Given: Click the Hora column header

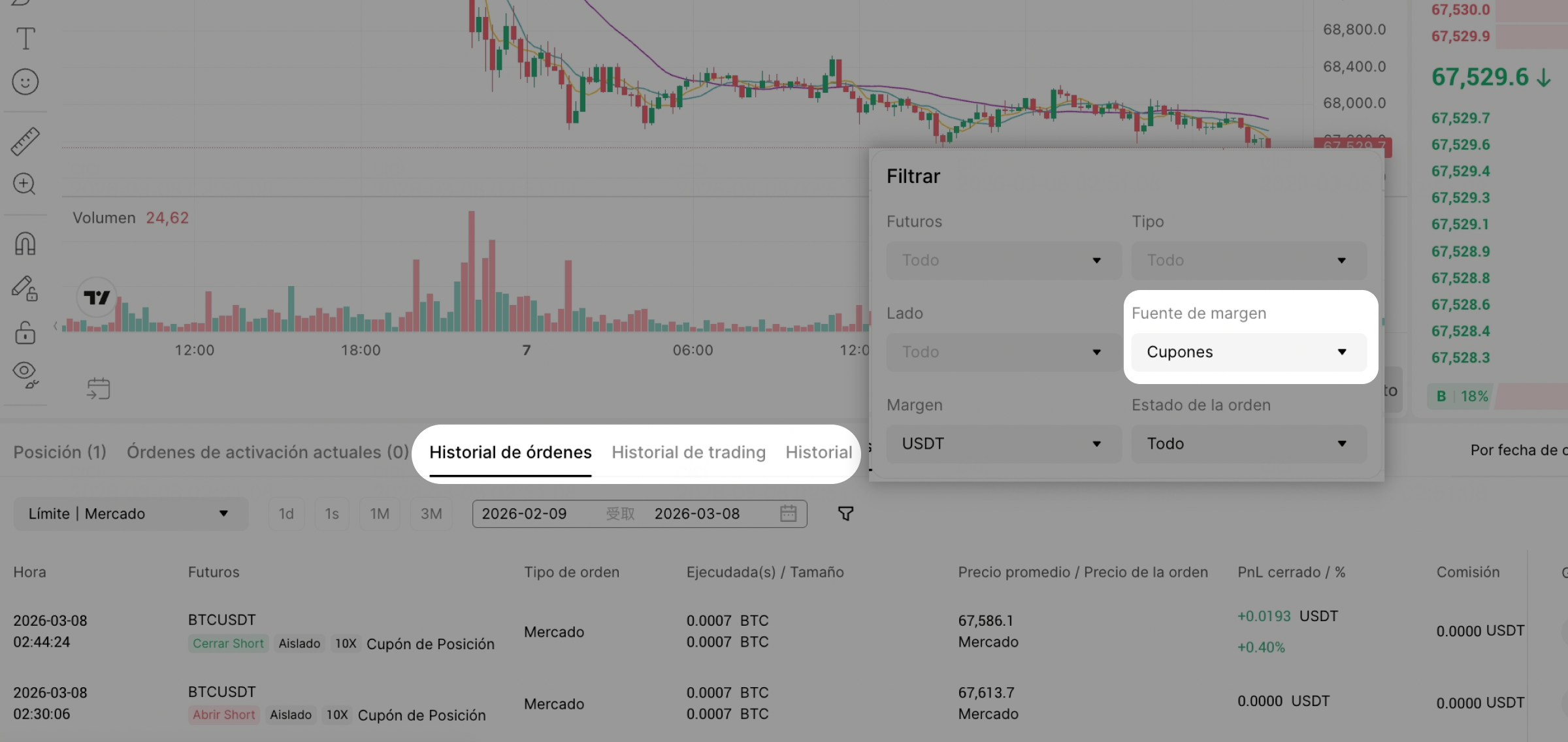Looking at the screenshot, I should click(x=30, y=572).
